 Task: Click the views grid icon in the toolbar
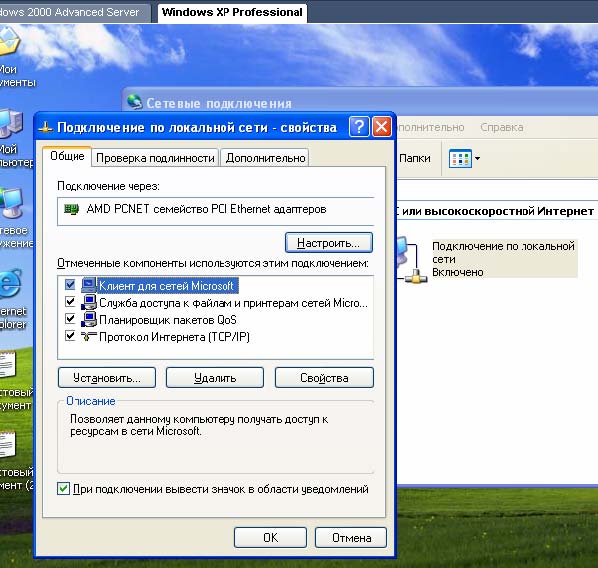point(460,158)
